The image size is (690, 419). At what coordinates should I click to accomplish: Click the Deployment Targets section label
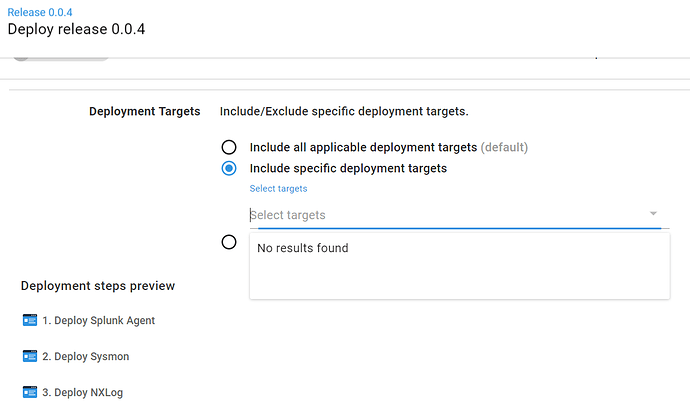pyautogui.click(x=145, y=111)
